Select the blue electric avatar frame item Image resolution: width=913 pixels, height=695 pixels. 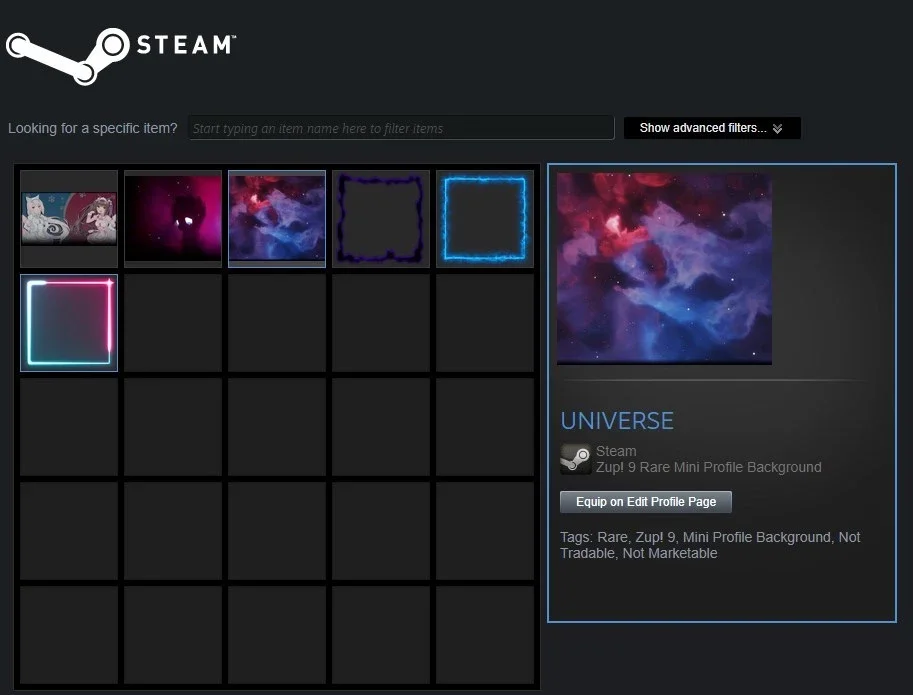484,219
